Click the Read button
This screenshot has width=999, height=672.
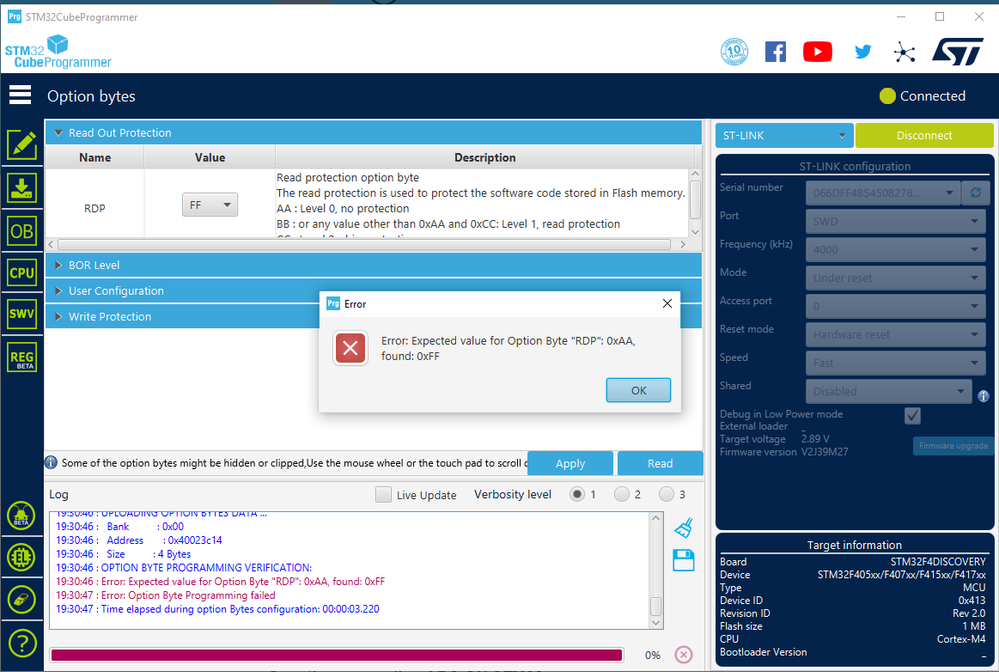point(660,463)
